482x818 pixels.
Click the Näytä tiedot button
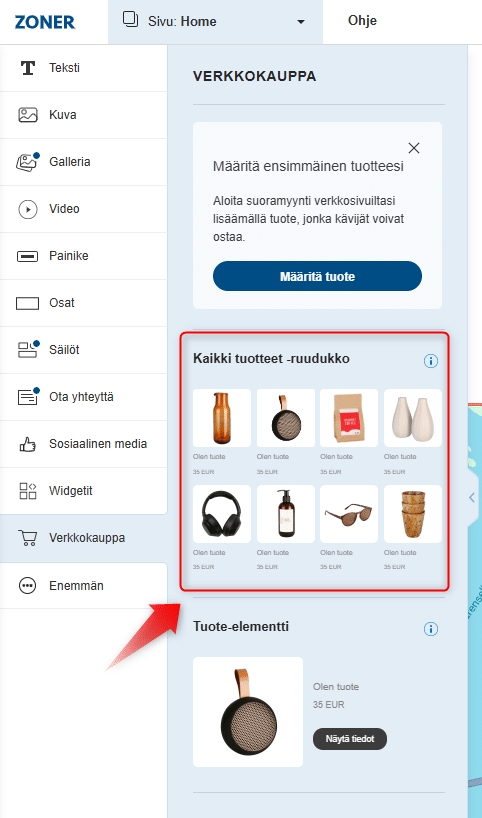click(x=350, y=739)
